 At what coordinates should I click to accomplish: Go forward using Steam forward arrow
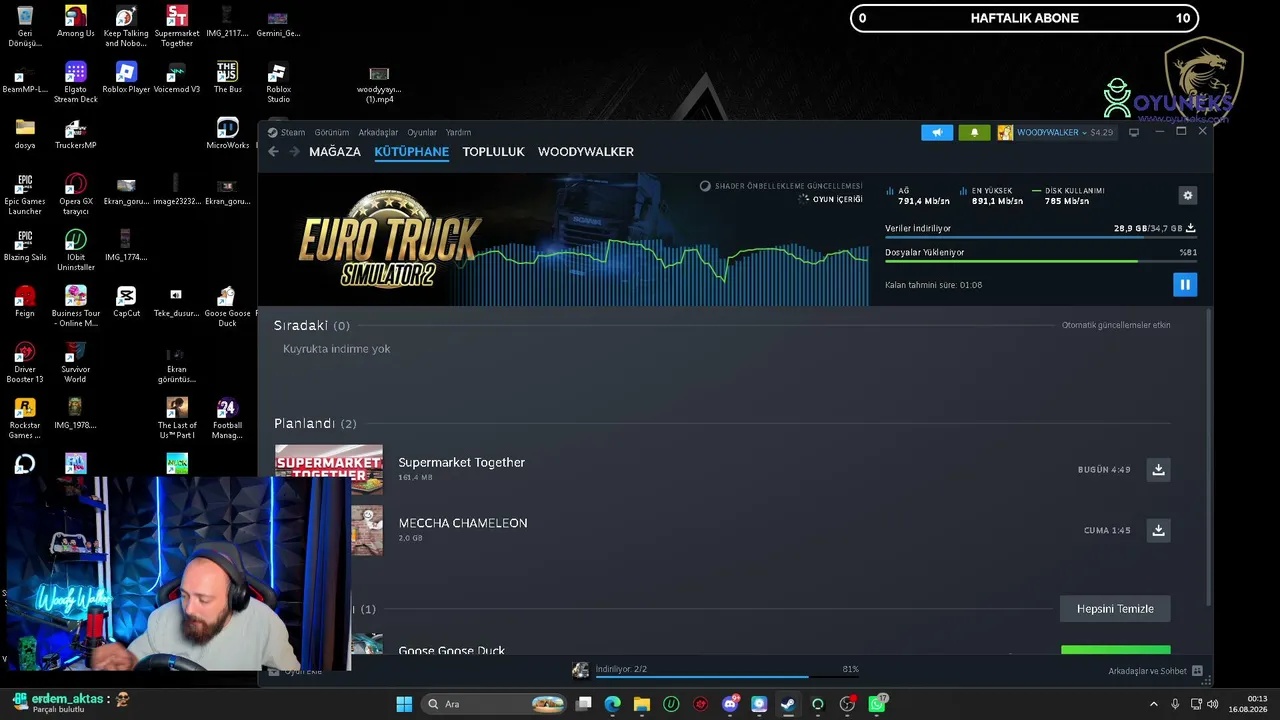click(294, 152)
